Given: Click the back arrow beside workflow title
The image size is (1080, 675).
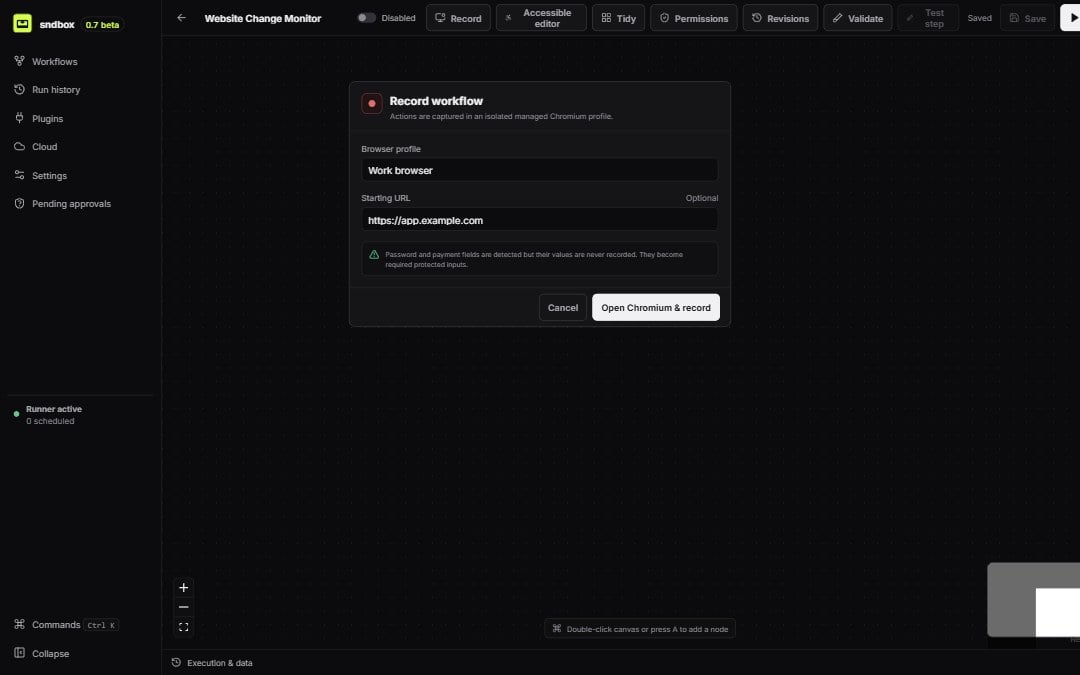Looking at the screenshot, I should tap(181, 18).
